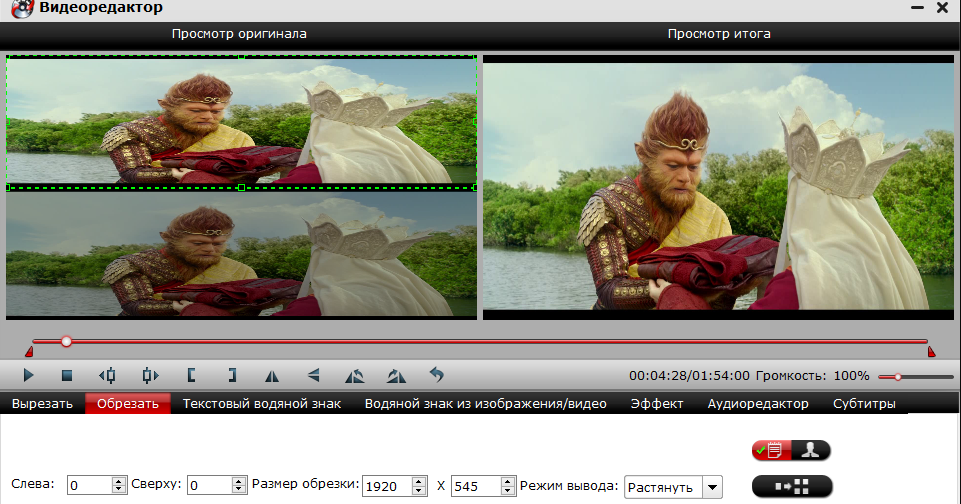961x504 pixels.
Task: Open the Субтитры tab
Action: pos(864,403)
